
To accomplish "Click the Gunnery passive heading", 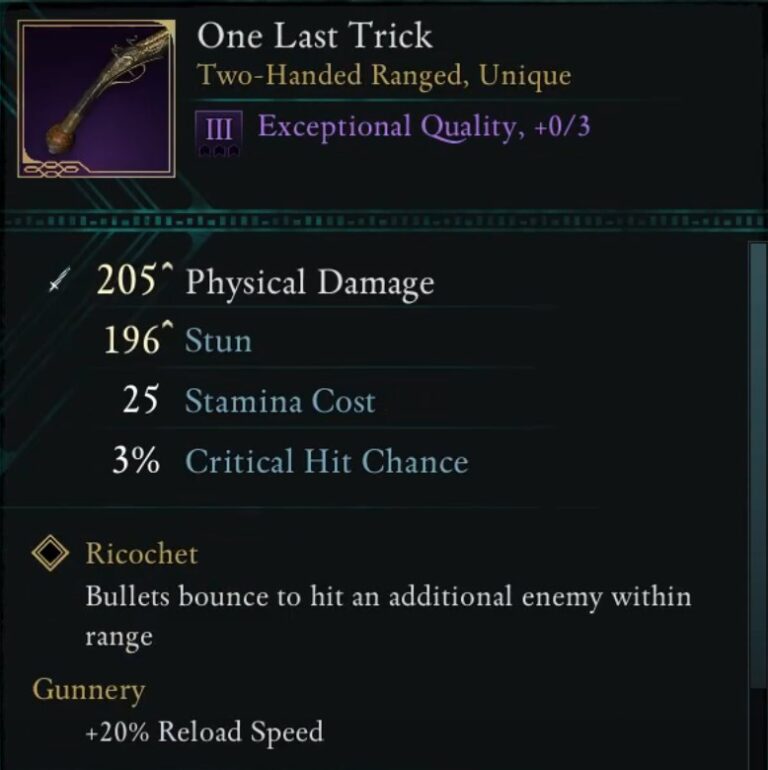I will tap(89, 690).
